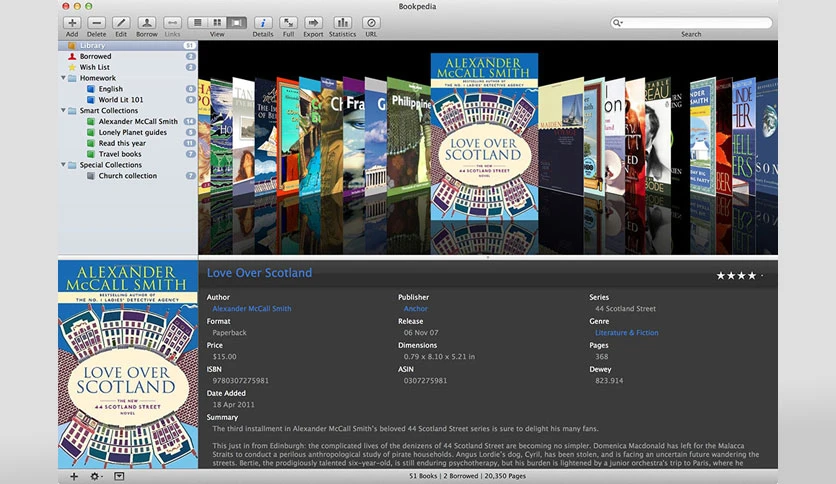Screen dimensions: 836x484
Task: Click Love Over Scotland center cover
Action: pos(484,136)
